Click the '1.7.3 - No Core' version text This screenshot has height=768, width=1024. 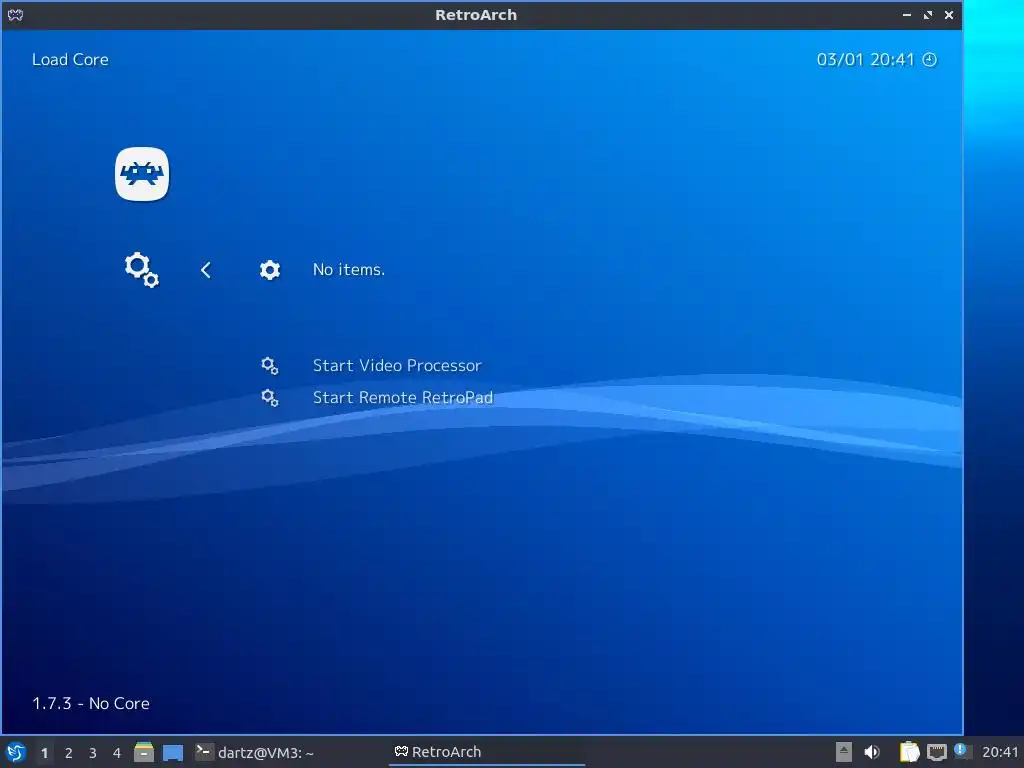point(91,703)
